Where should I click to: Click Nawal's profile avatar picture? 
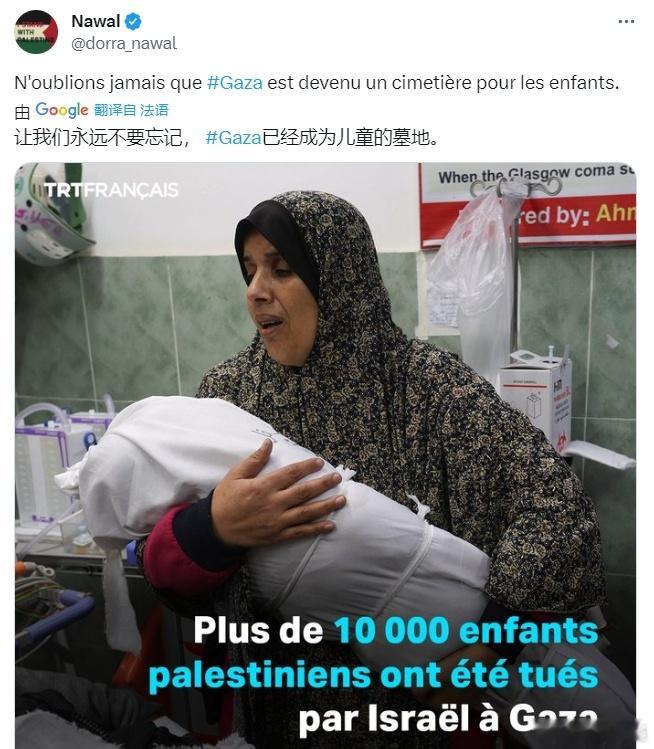click(36, 32)
